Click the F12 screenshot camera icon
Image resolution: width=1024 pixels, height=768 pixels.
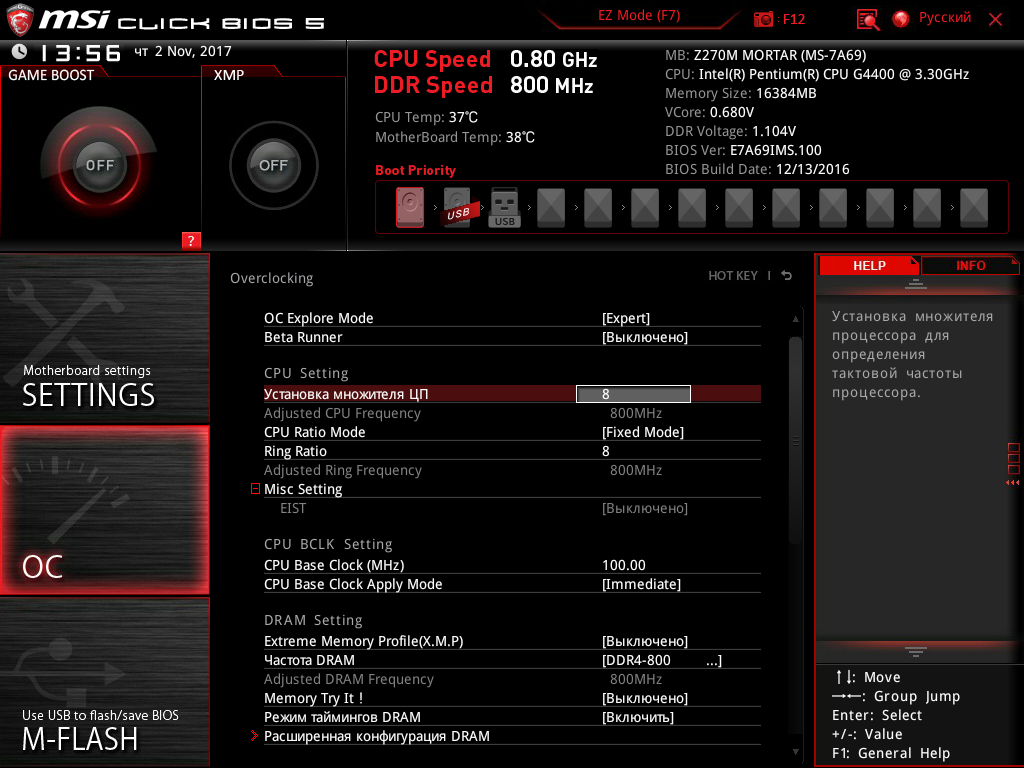click(x=764, y=19)
